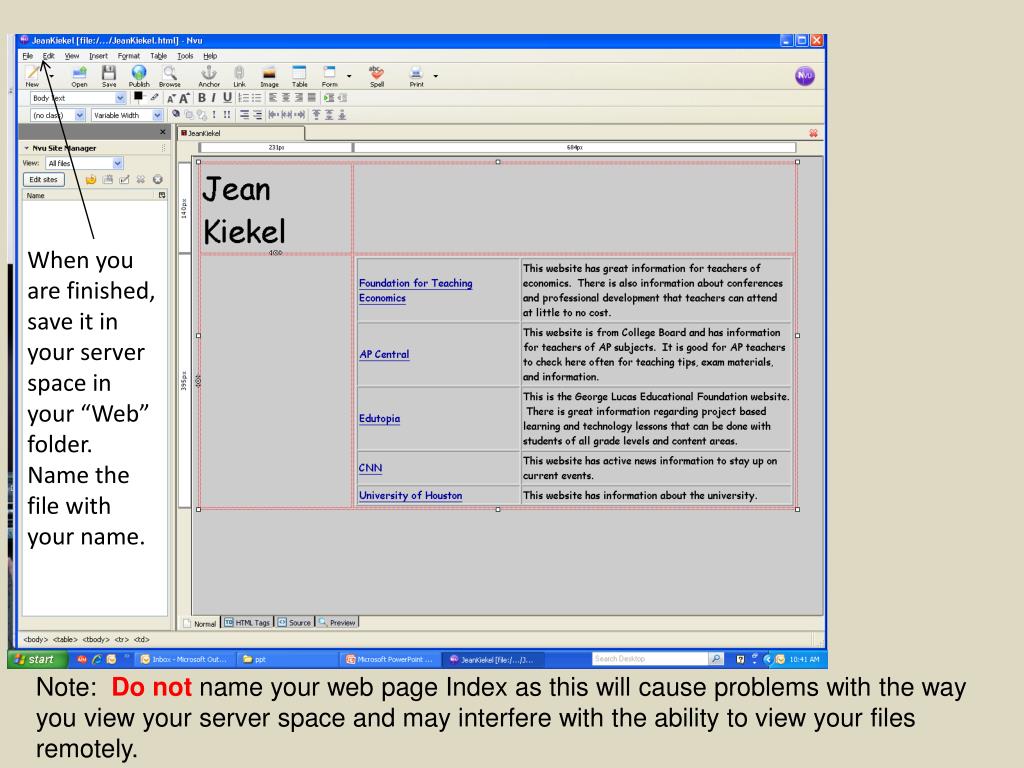This screenshot has height=768, width=1024.
Task: Justify text alignment
Action: click(312, 98)
